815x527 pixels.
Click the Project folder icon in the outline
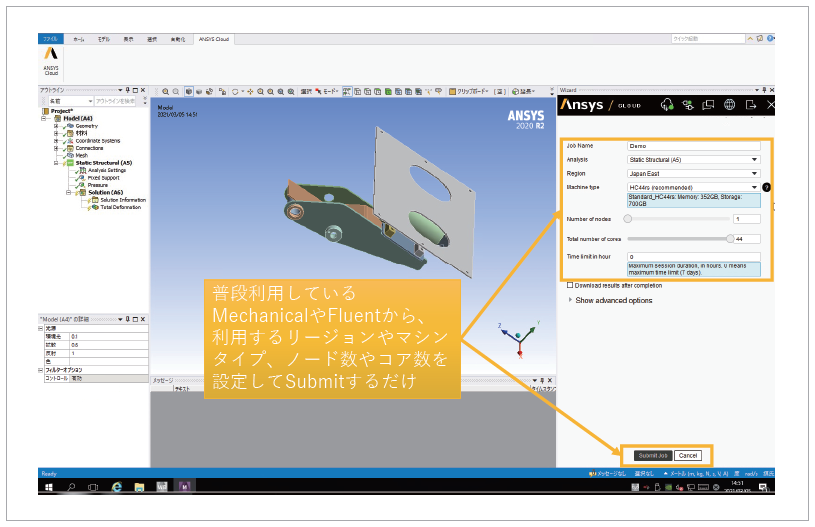pos(45,111)
